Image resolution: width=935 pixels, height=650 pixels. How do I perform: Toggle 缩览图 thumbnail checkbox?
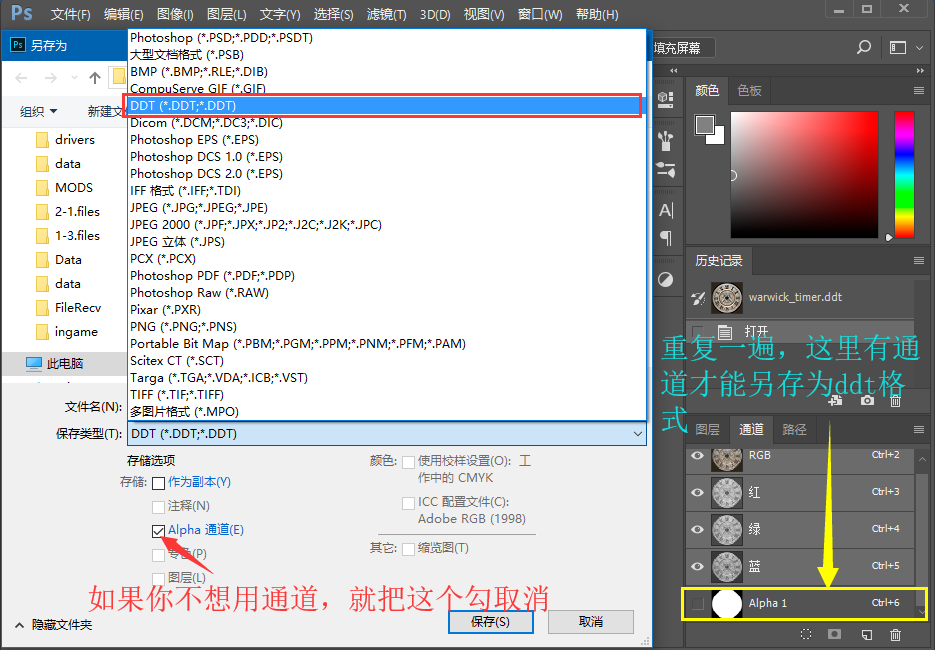click(x=408, y=549)
